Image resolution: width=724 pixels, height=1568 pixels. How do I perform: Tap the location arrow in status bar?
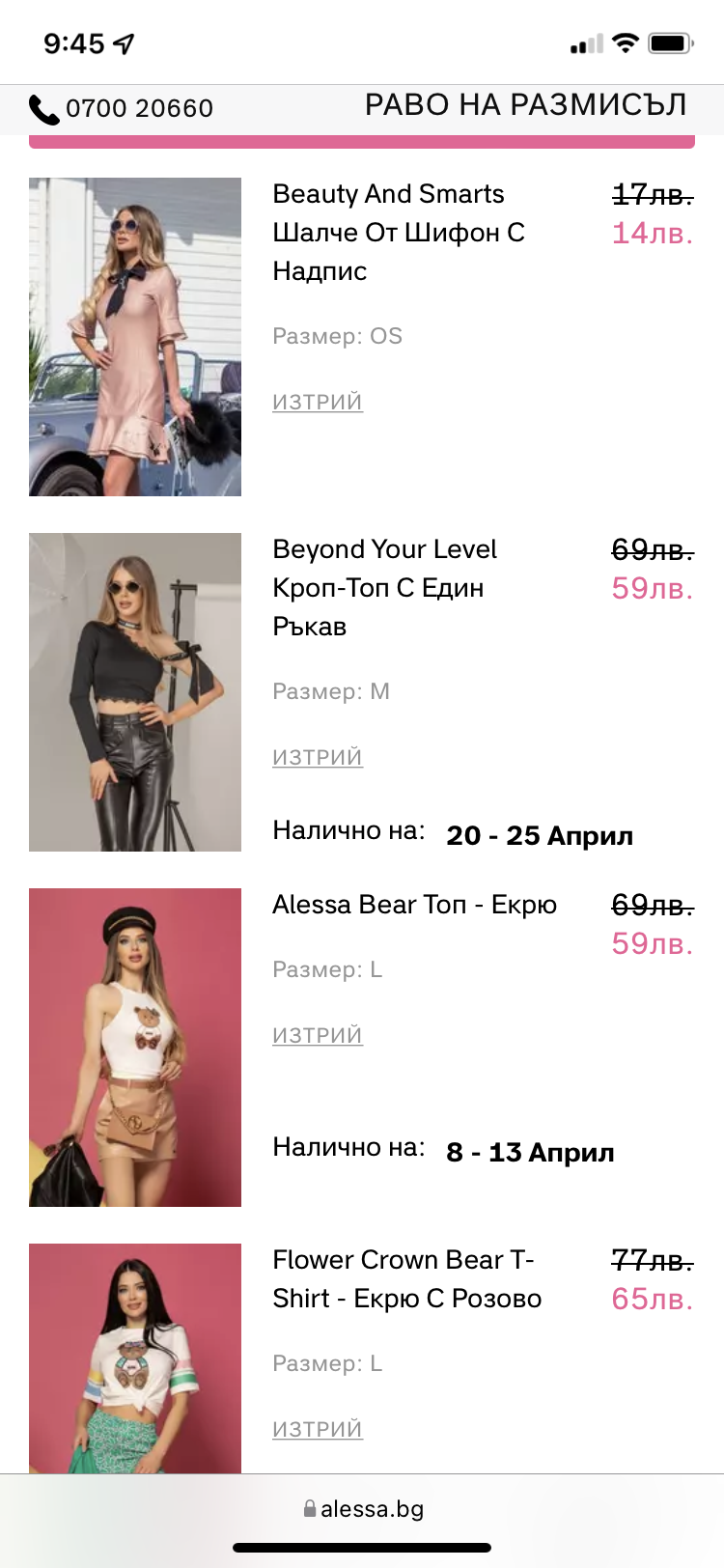click(124, 43)
